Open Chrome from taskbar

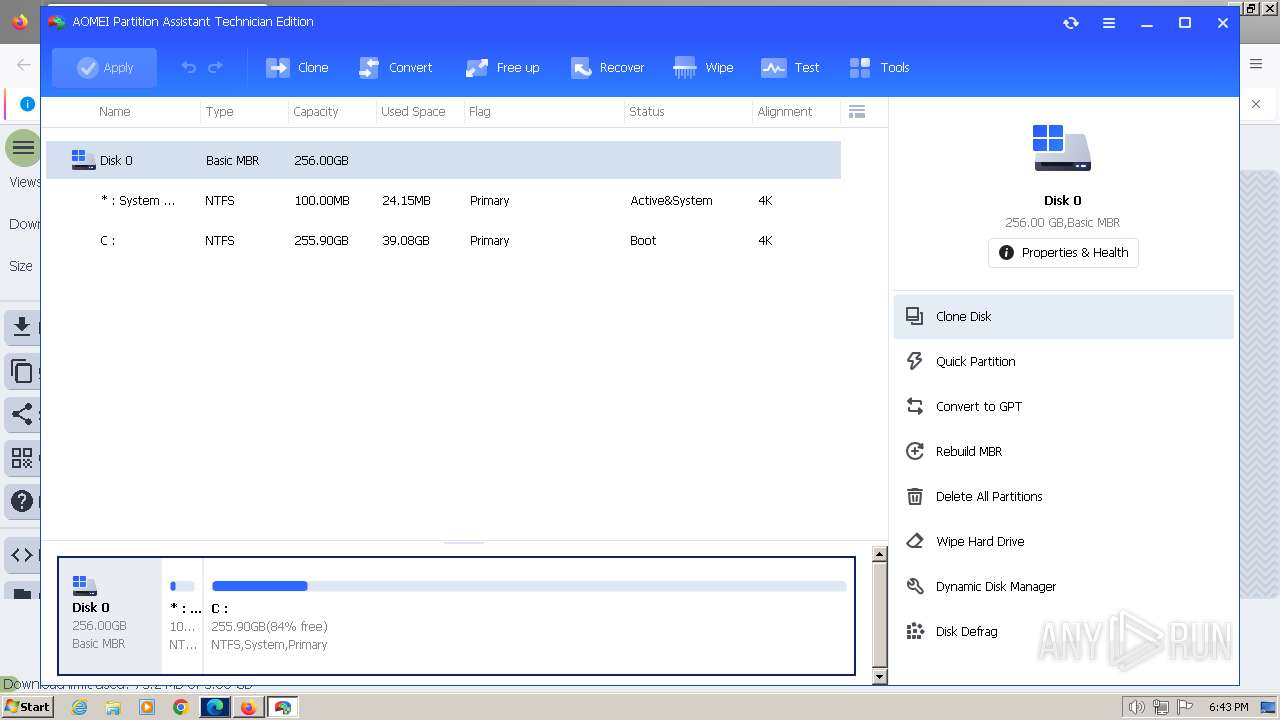[180, 707]
